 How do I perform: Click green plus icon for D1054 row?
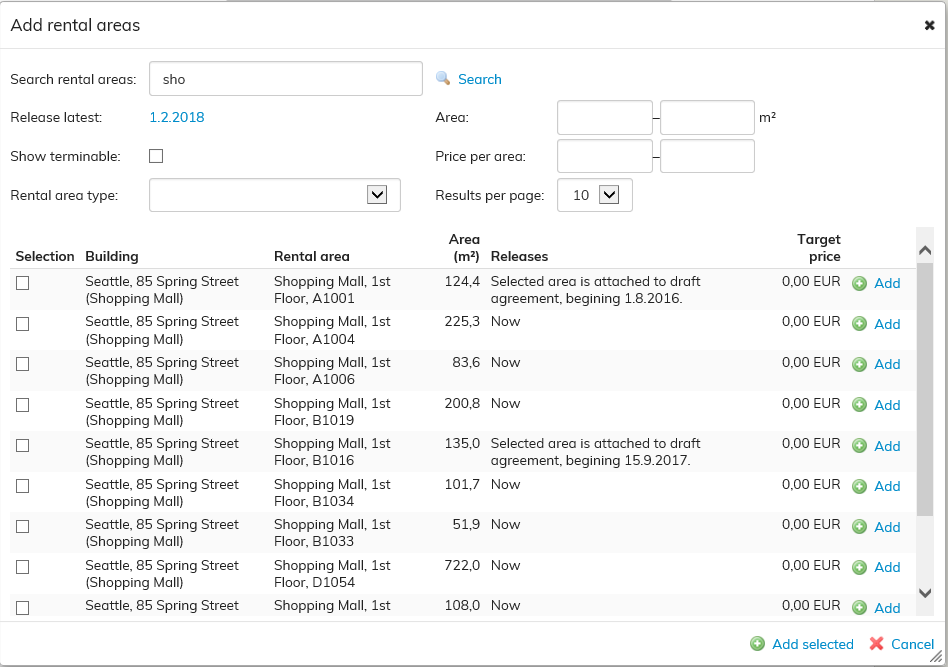pyautogui.click(x=859, y=567)
